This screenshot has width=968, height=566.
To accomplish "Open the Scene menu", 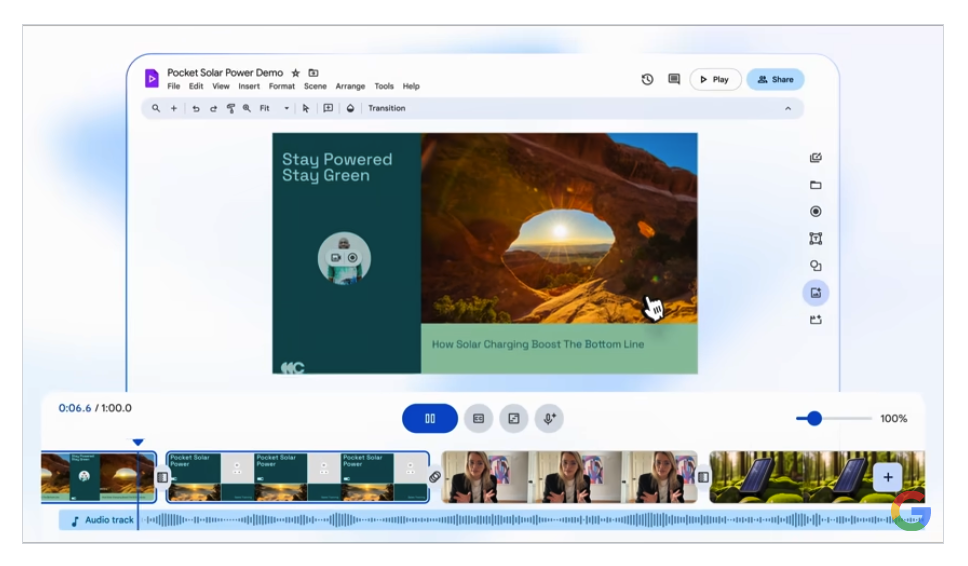I will pyautogui.click(x=315, y=87).
